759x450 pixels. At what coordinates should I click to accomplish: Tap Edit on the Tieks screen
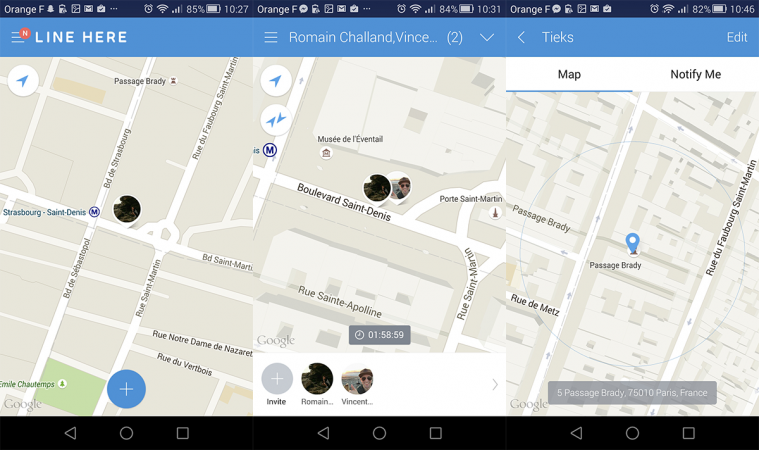point(737,37)
